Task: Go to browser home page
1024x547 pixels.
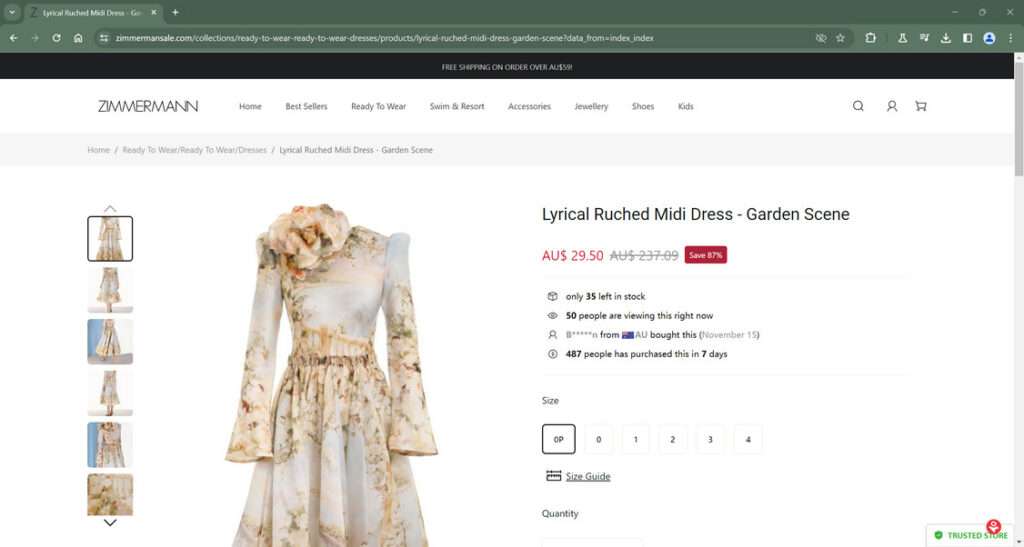Action: tap(78, 38)
